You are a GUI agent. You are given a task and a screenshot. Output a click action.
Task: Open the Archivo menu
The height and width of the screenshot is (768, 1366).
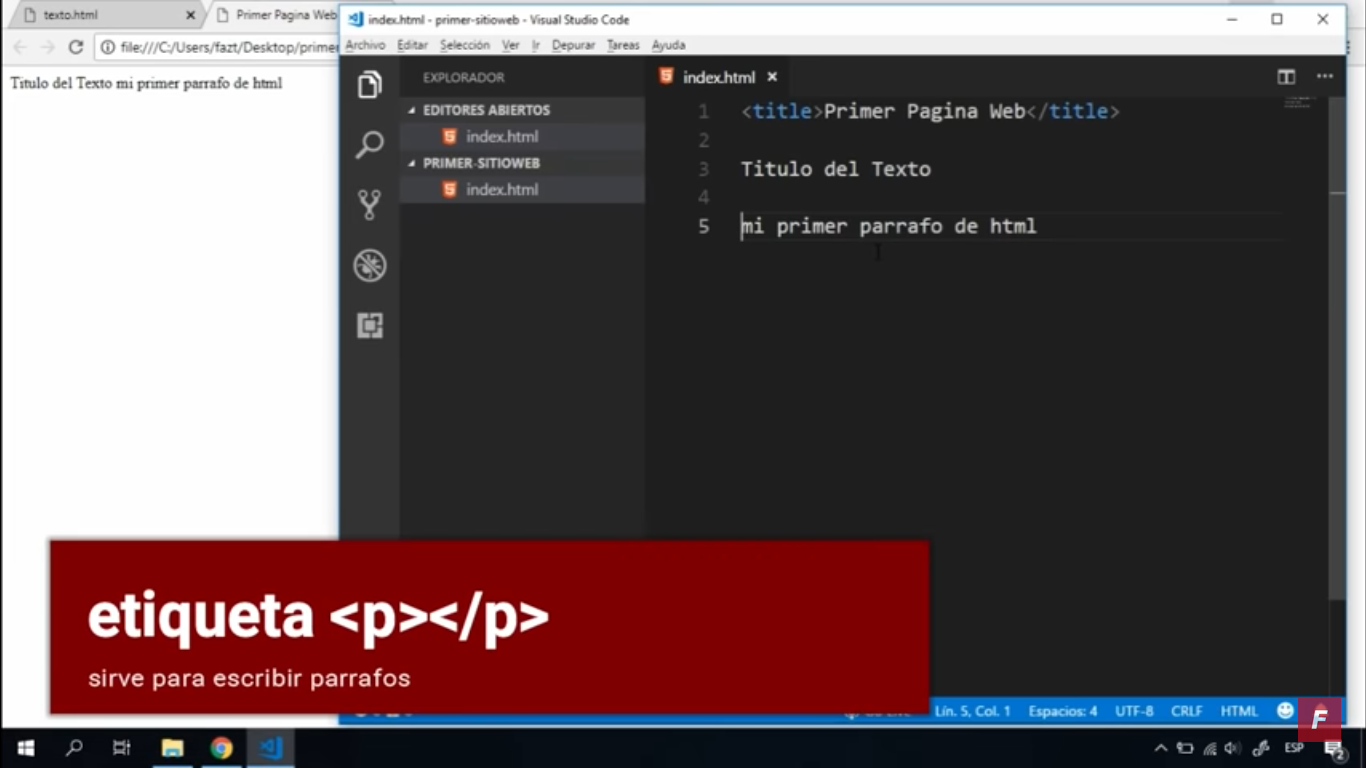tap(365, 45)
